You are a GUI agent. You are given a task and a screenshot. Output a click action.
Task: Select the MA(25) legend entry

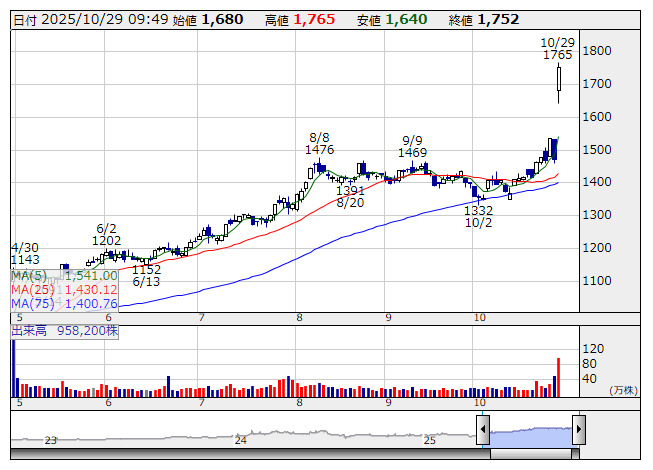click(64, 289)
